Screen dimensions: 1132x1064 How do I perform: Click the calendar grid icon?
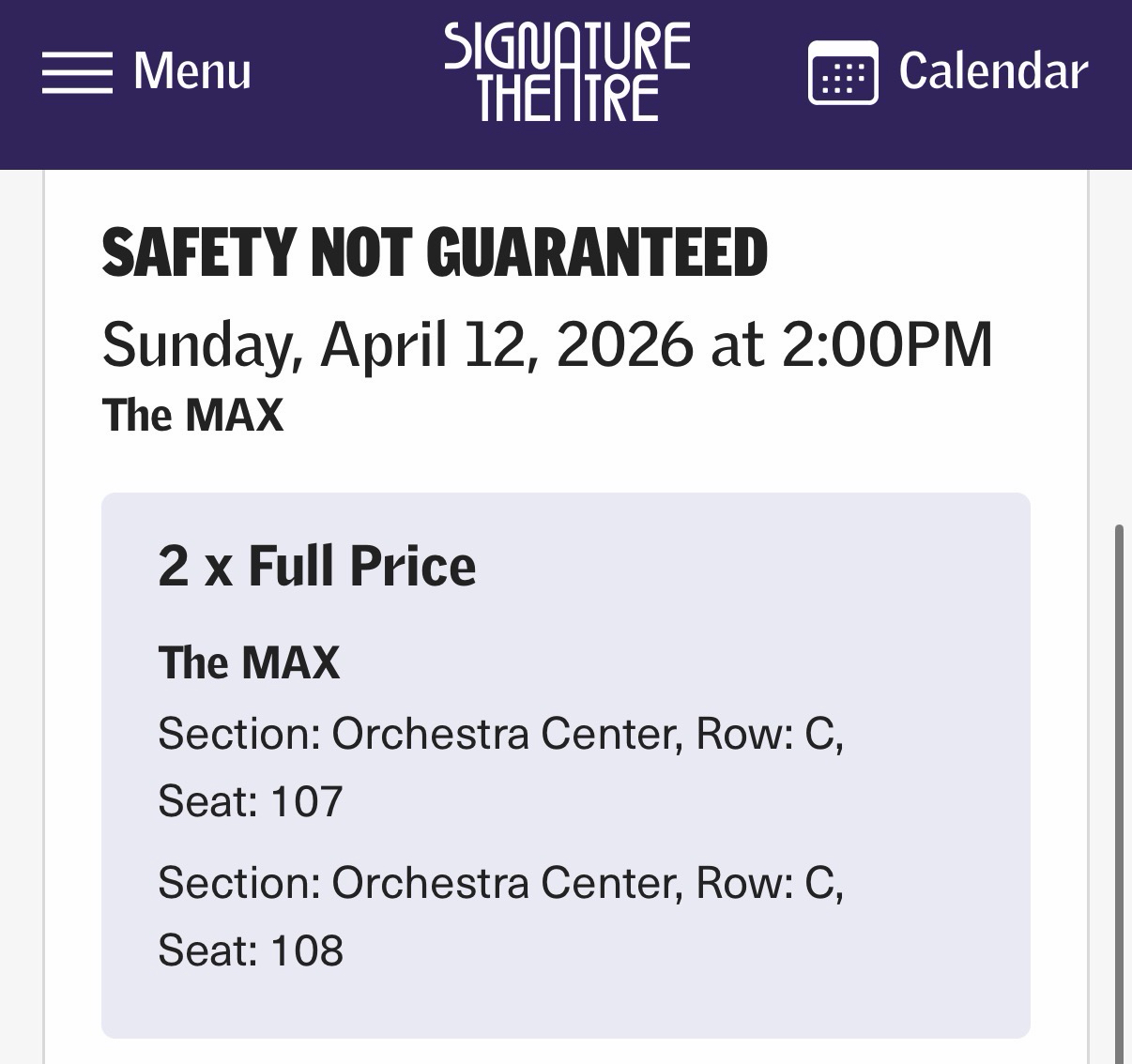pos(842,72)
